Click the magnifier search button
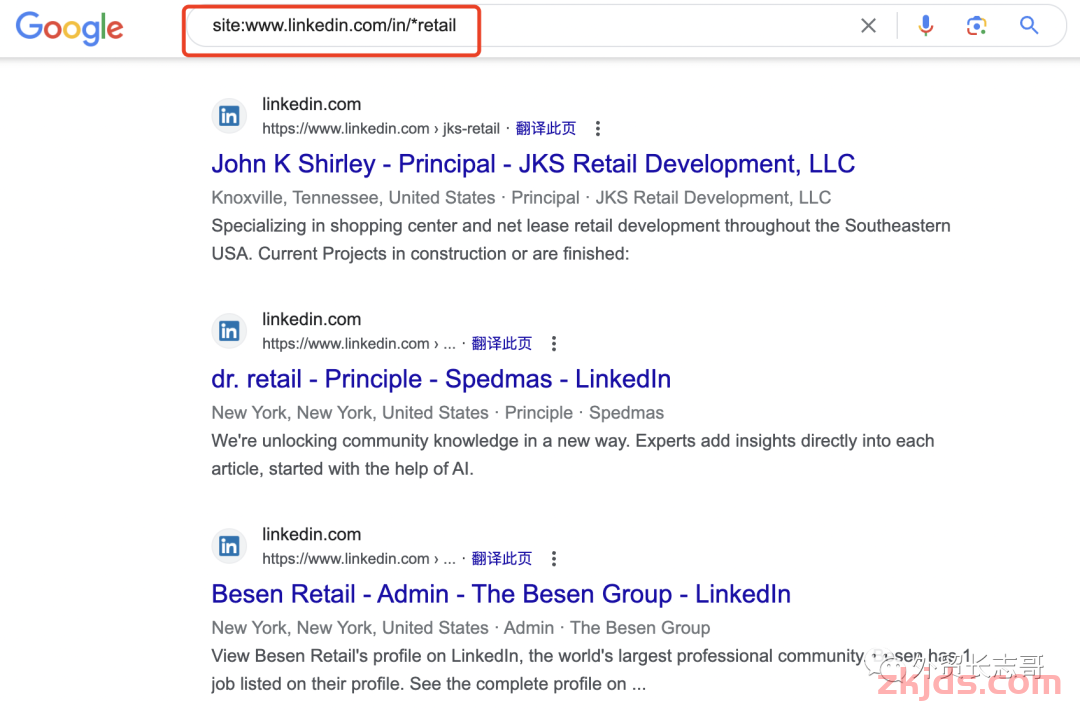 pos(1029,25)
